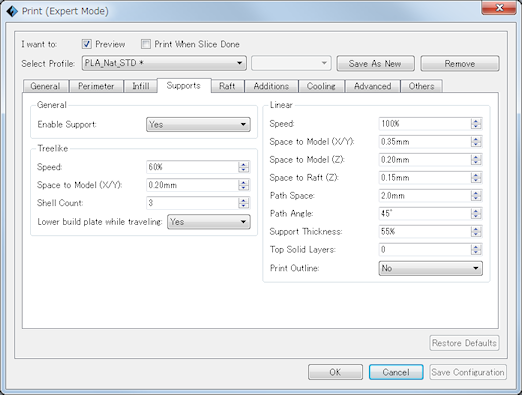
Task: Click the Top Solid Layers field
Action: [x=425, y=249]
